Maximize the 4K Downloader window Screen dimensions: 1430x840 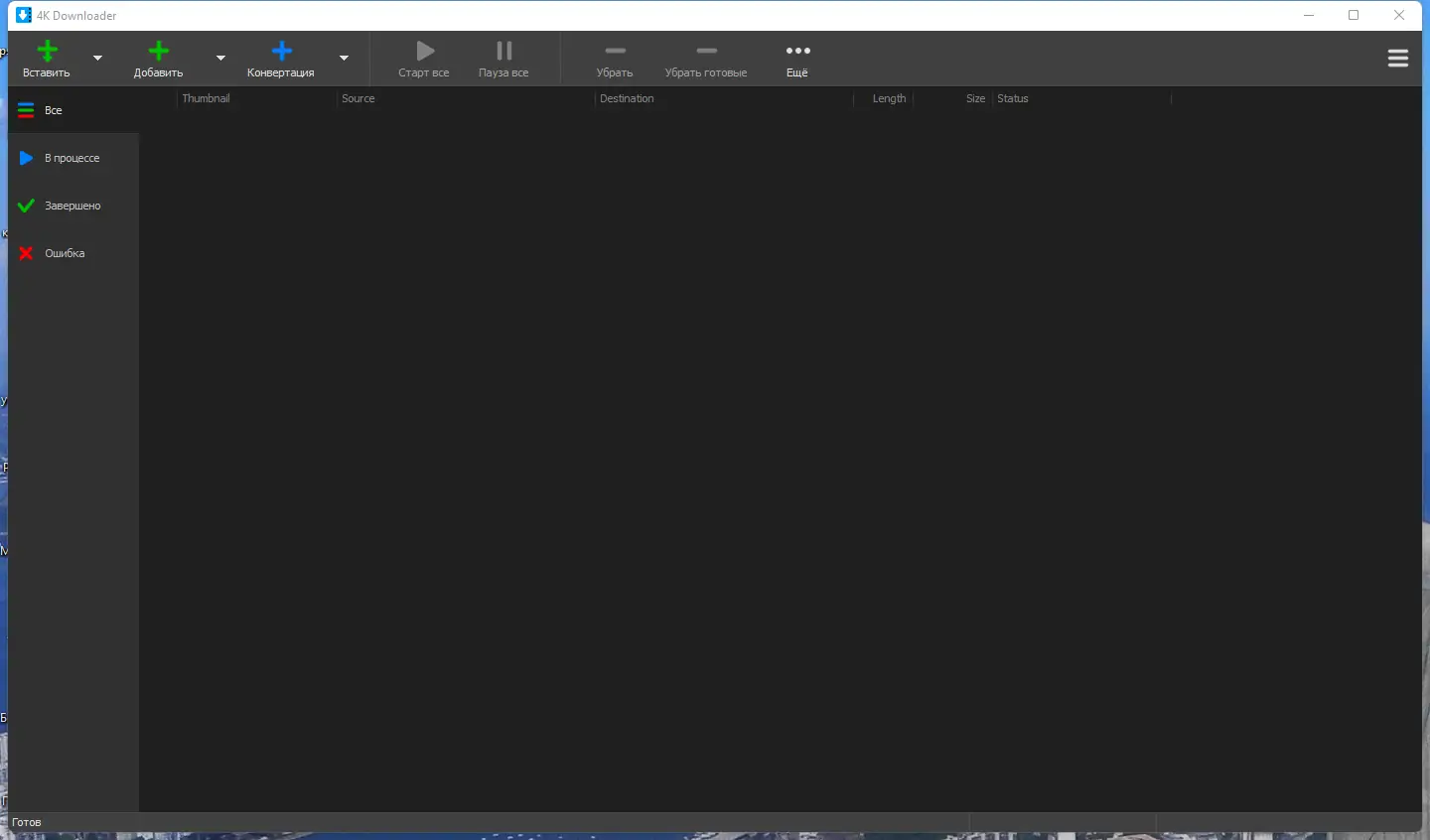pos(1354,15)
